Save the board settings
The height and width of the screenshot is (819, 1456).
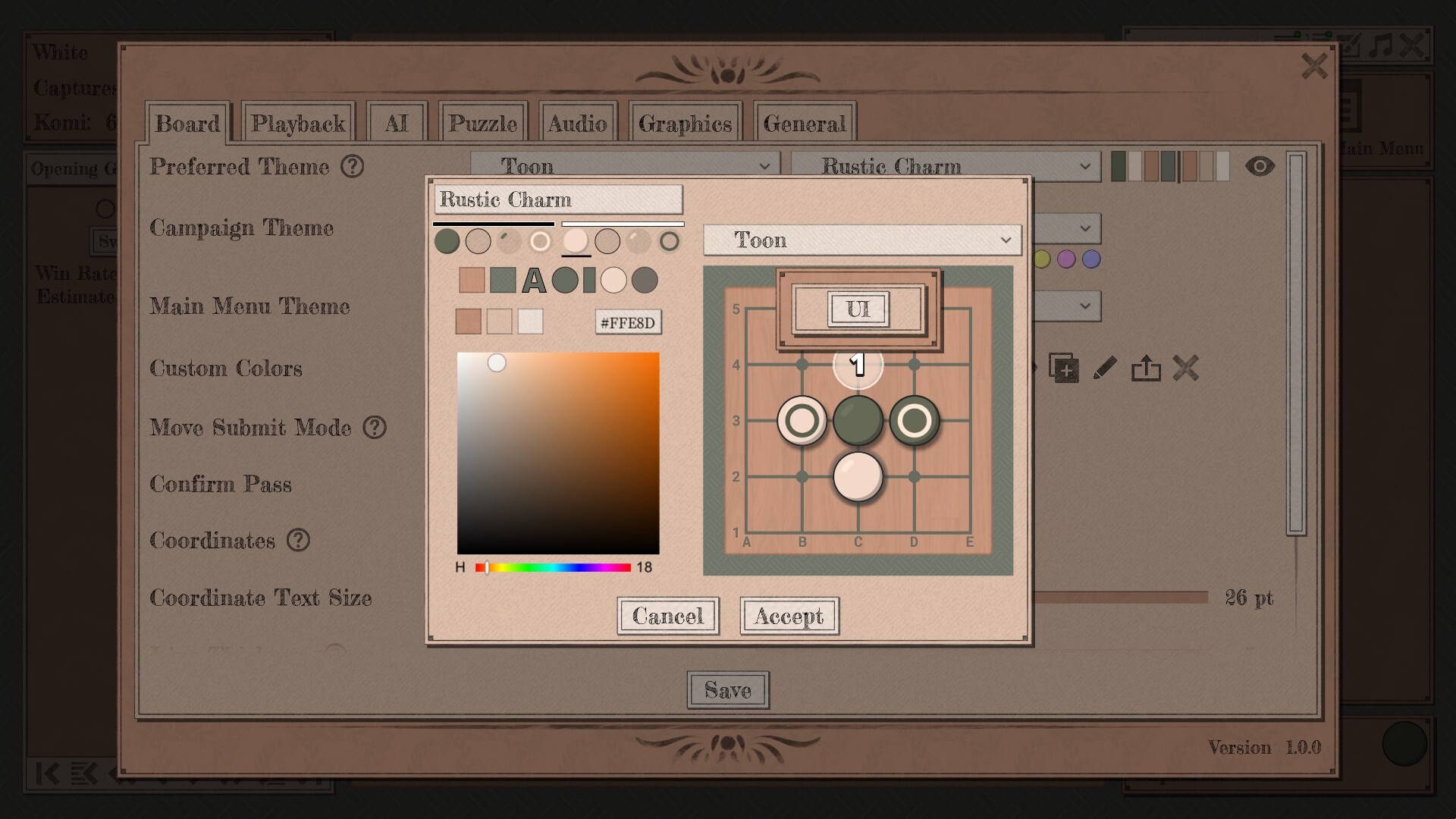pyautogui.click(x=727, y=690)
